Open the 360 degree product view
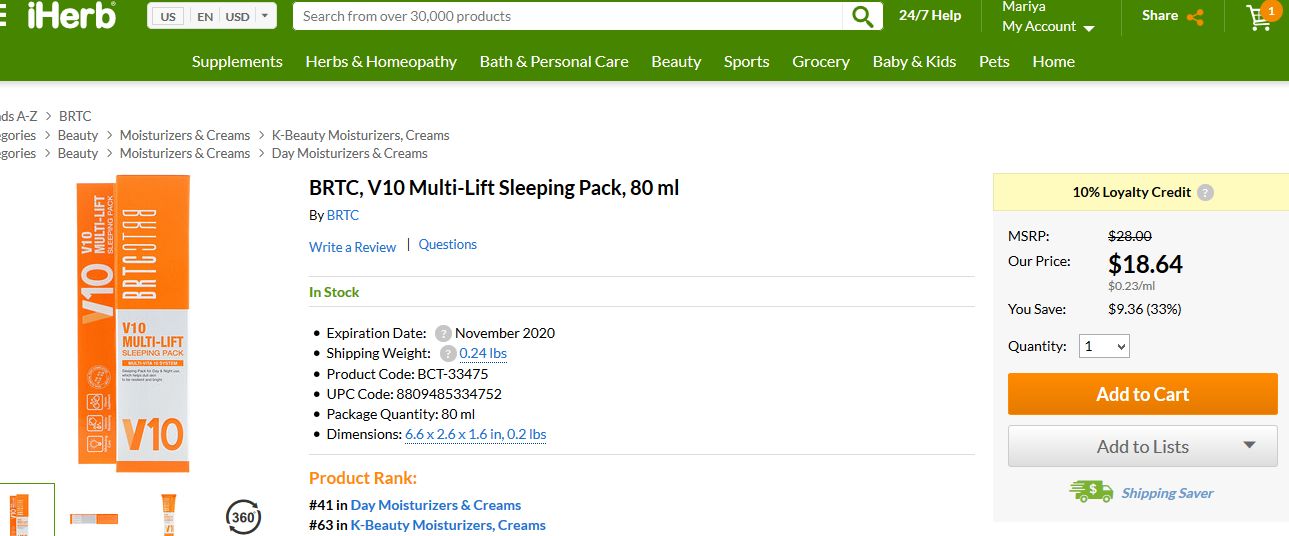Screen dimensions: 1289x536 pos(243,517)
